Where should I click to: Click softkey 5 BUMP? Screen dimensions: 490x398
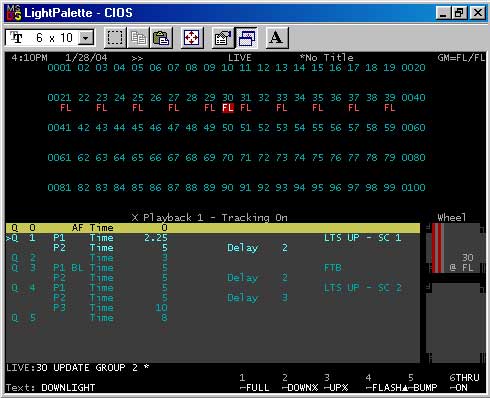coord(422,383)
